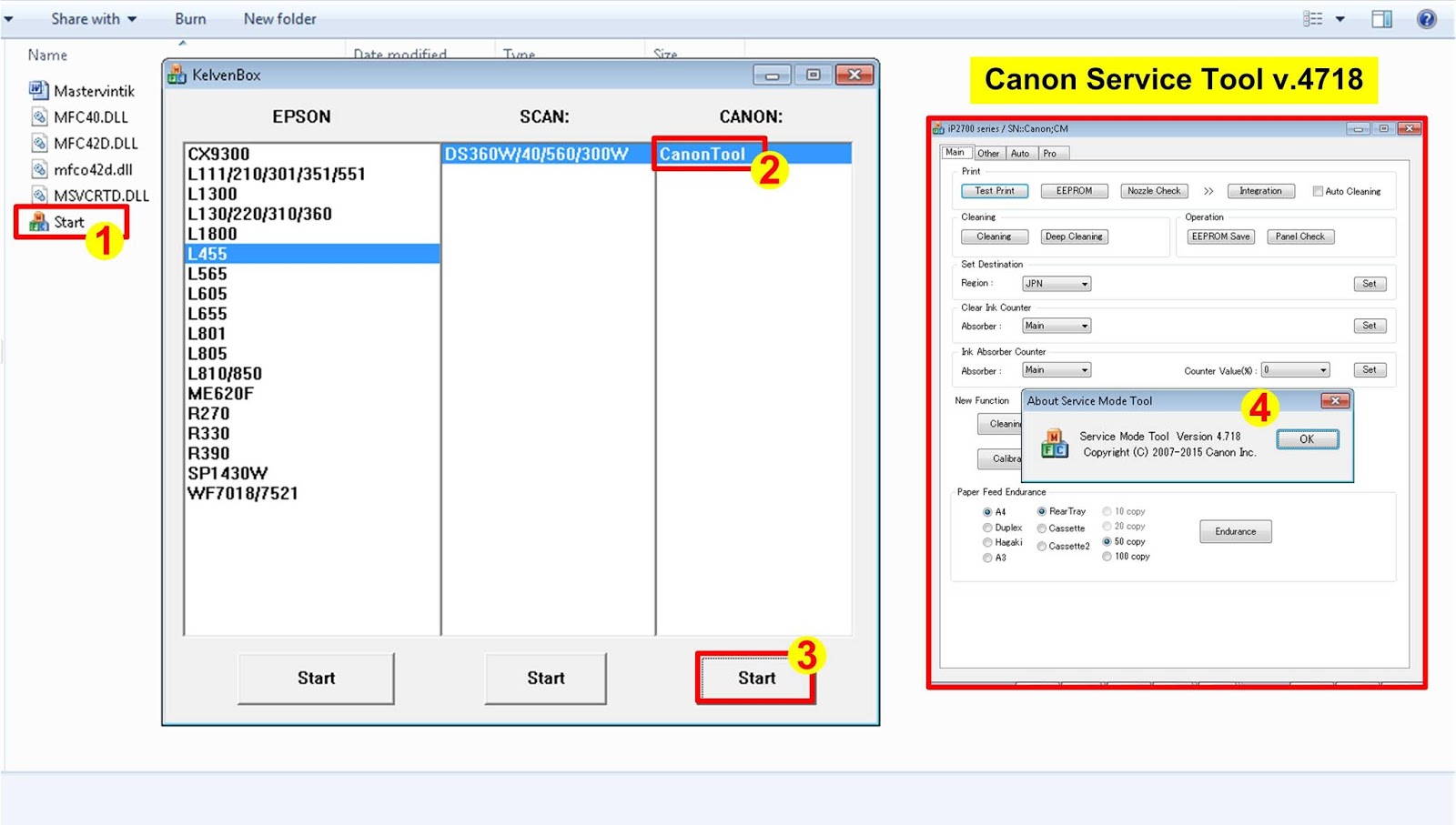Select the 100 copy radio button
The image size is (1456, 825).
click(x=1107, y=556)
